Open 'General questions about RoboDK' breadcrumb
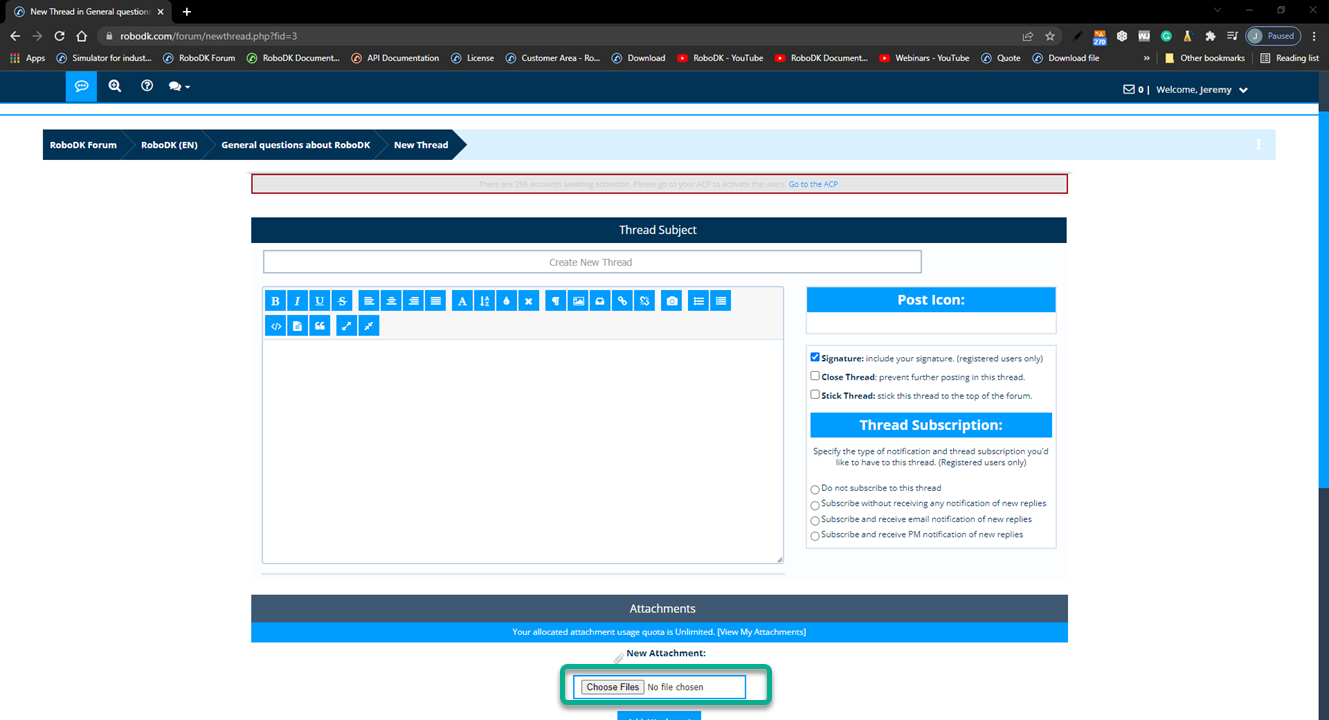 coord(296,145)
